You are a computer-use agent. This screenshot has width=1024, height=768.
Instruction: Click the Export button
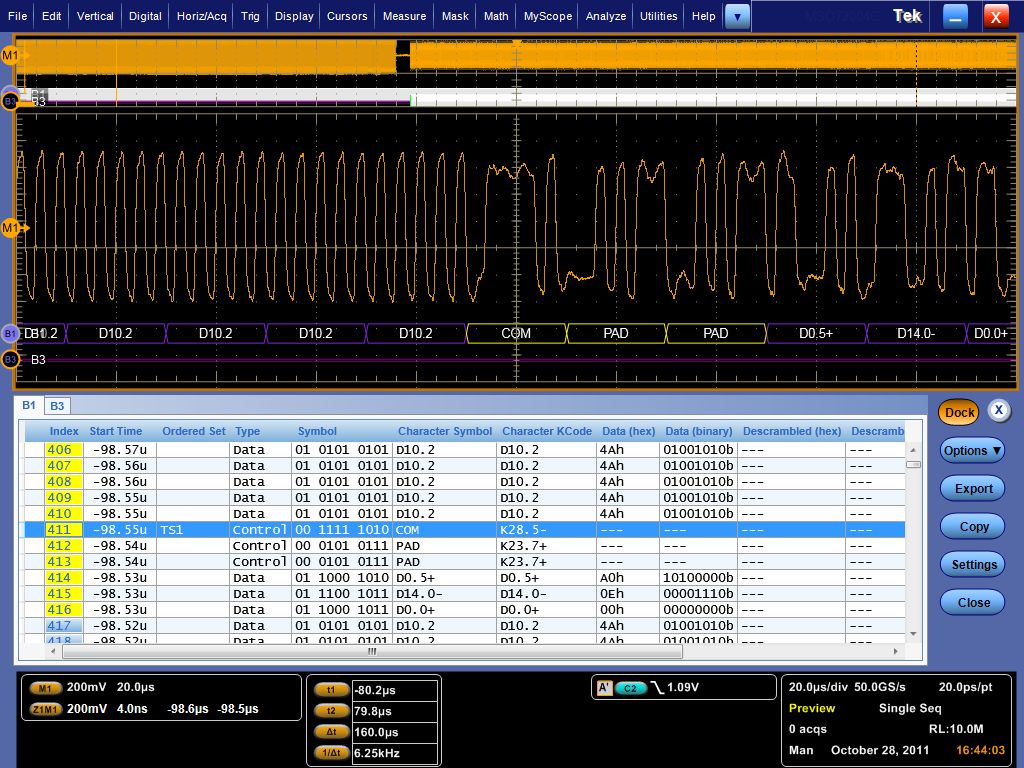tap(973, 489)
